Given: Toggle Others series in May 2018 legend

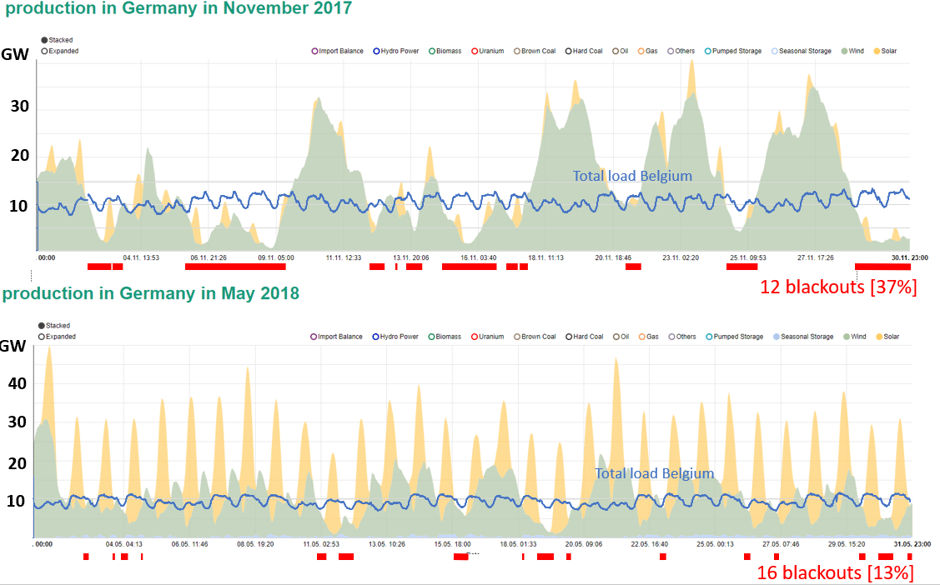Looking at the screenshot, I should pyautogui.click(x=682, y=336).
